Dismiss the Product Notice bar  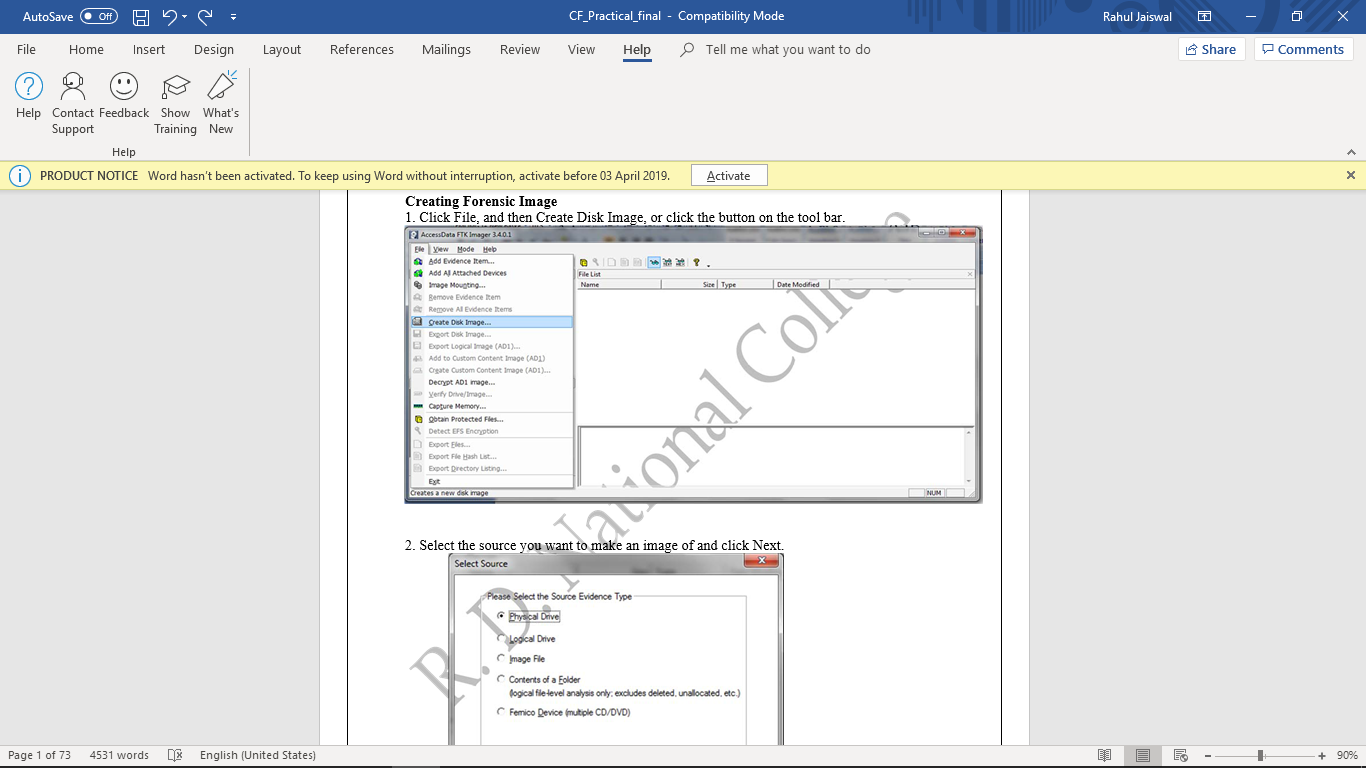pos(1351,175)
